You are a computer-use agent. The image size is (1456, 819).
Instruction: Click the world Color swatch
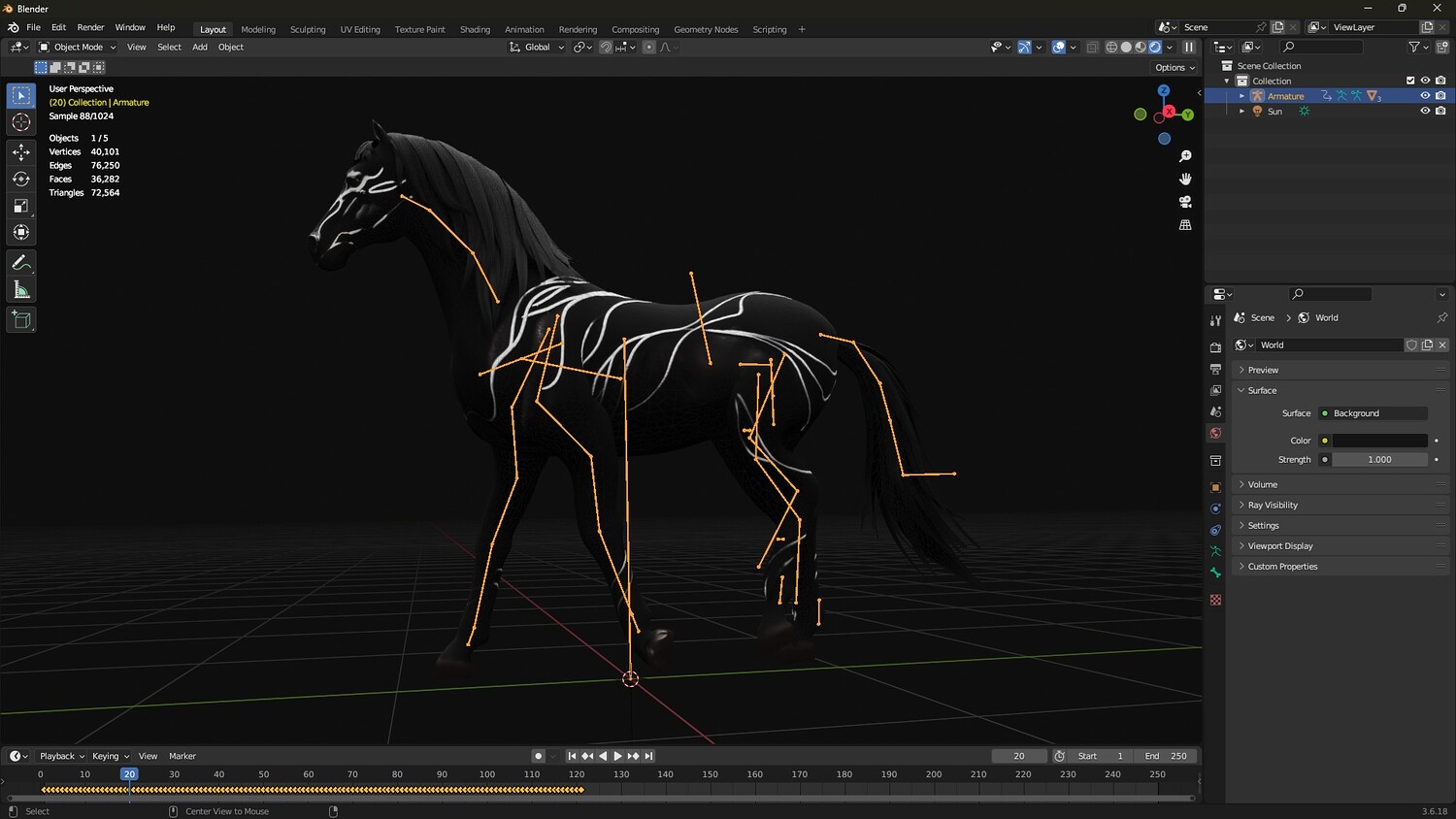pyautogui.click(x=1379, y=441)
